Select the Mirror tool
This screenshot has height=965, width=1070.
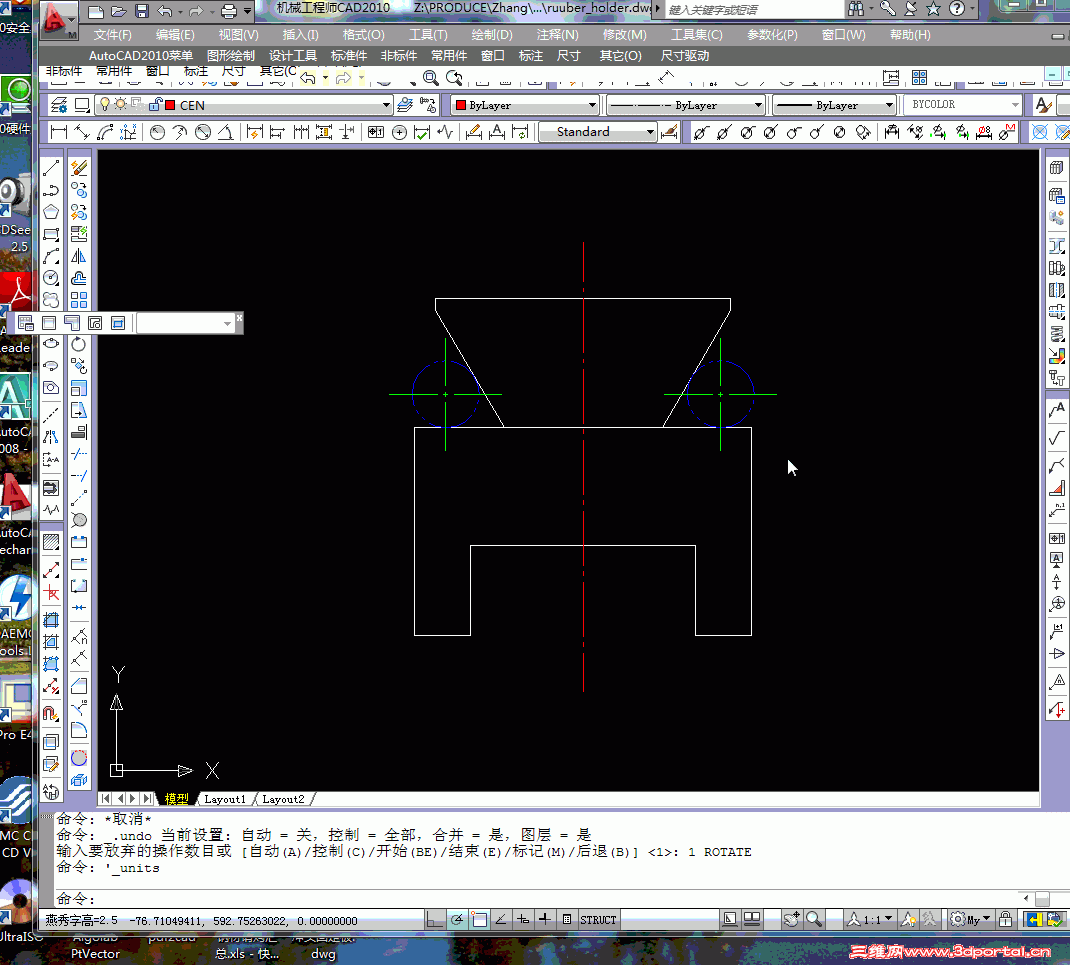pyautogui.click(x=79, y=257)
